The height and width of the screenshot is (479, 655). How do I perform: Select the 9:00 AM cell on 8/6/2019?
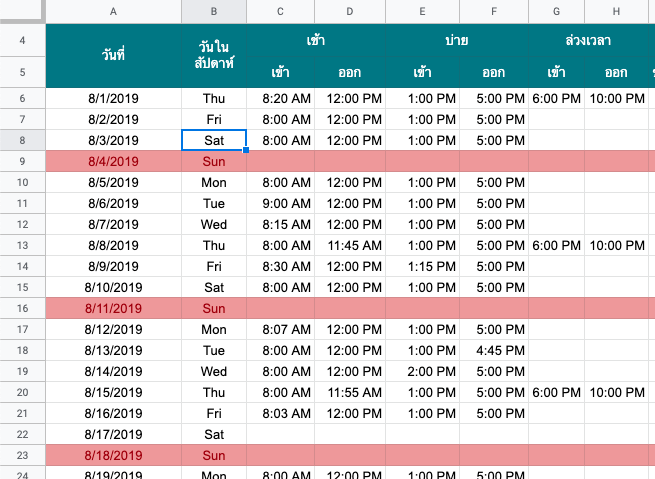click(280, 203)
